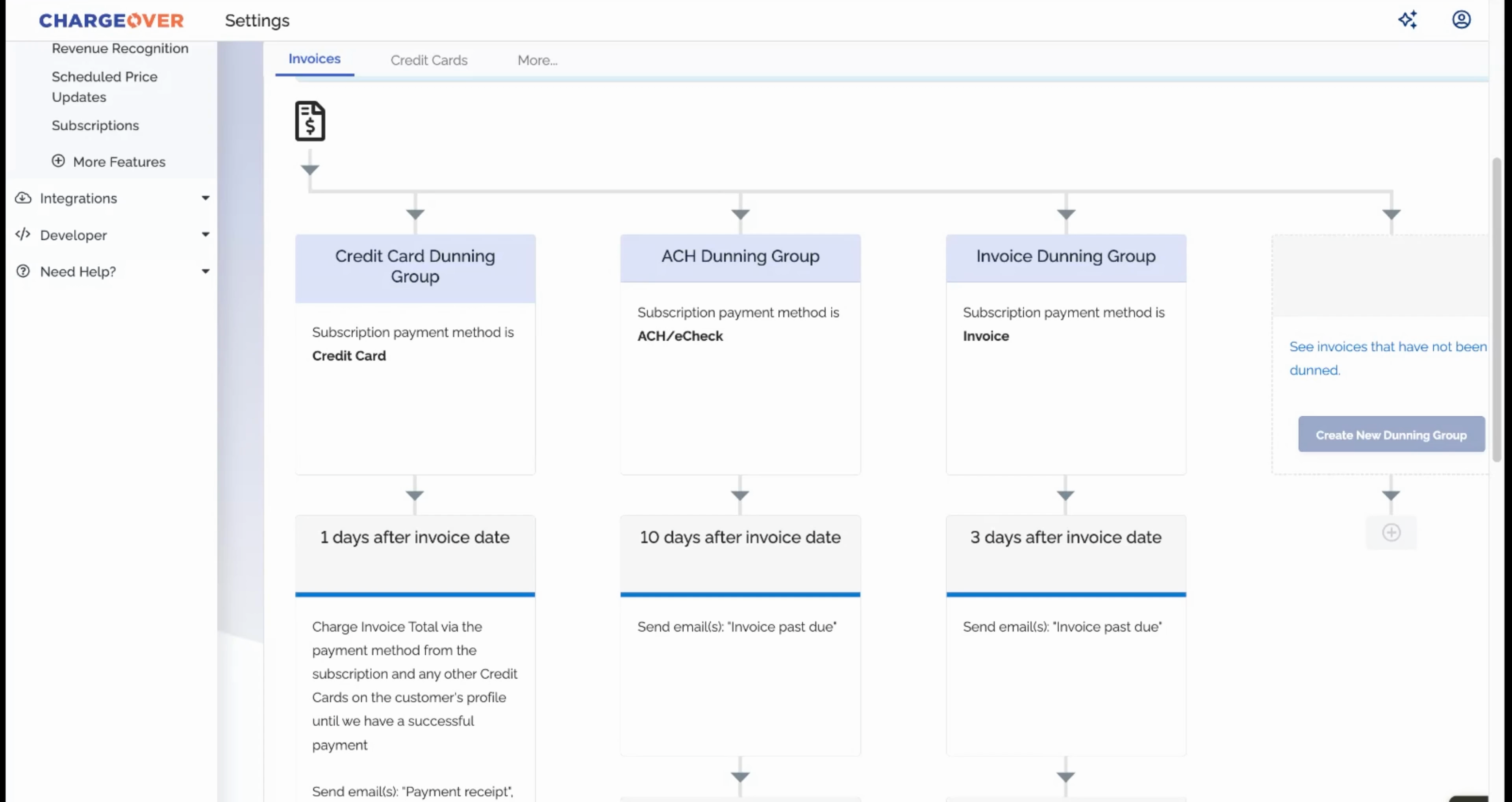Switch to the Invoices tab
The width and height of the screenshot is (1512, 802).
point(315,59)
